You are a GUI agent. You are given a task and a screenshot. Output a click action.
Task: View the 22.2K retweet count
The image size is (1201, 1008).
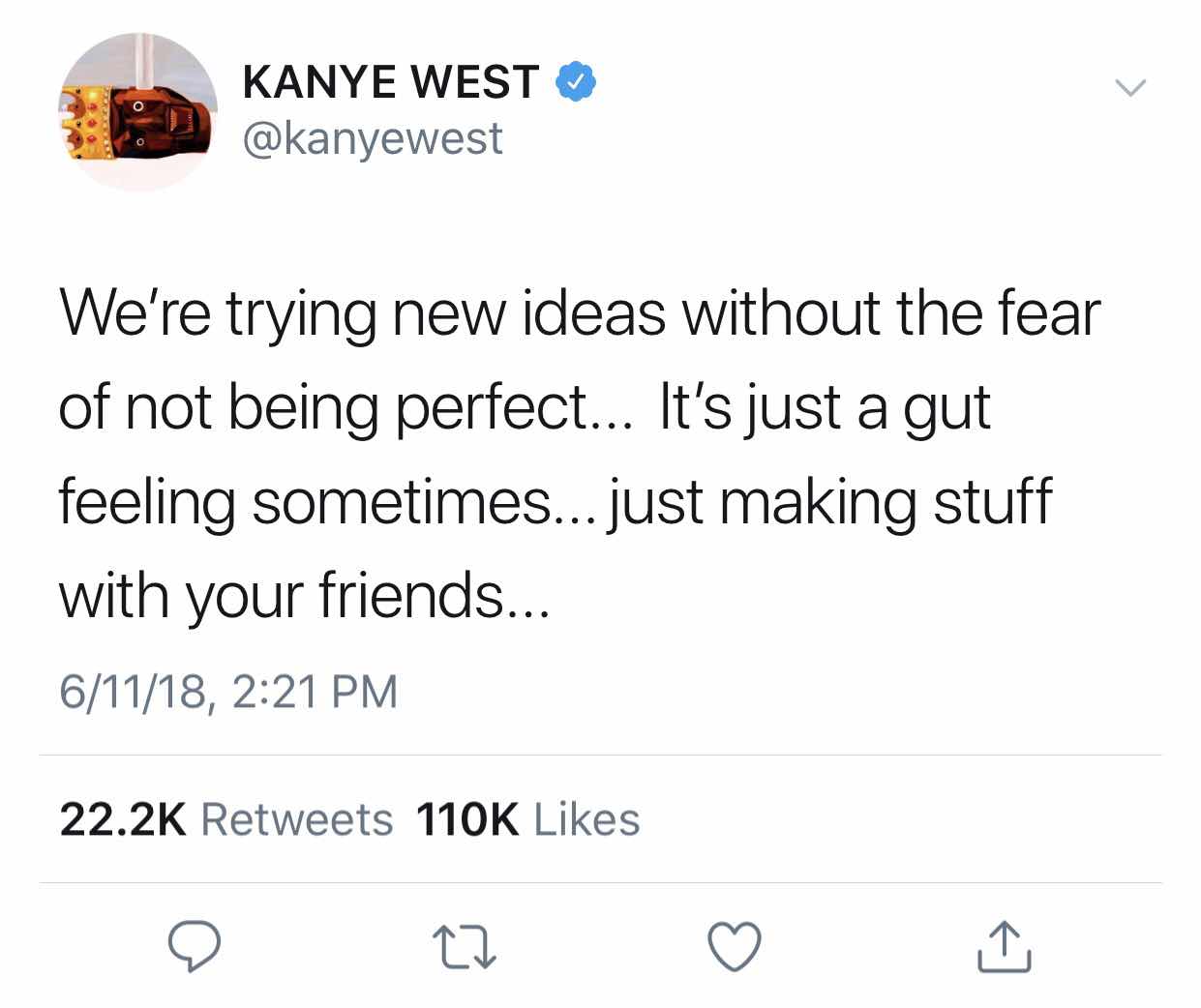[x=123, y=819]
